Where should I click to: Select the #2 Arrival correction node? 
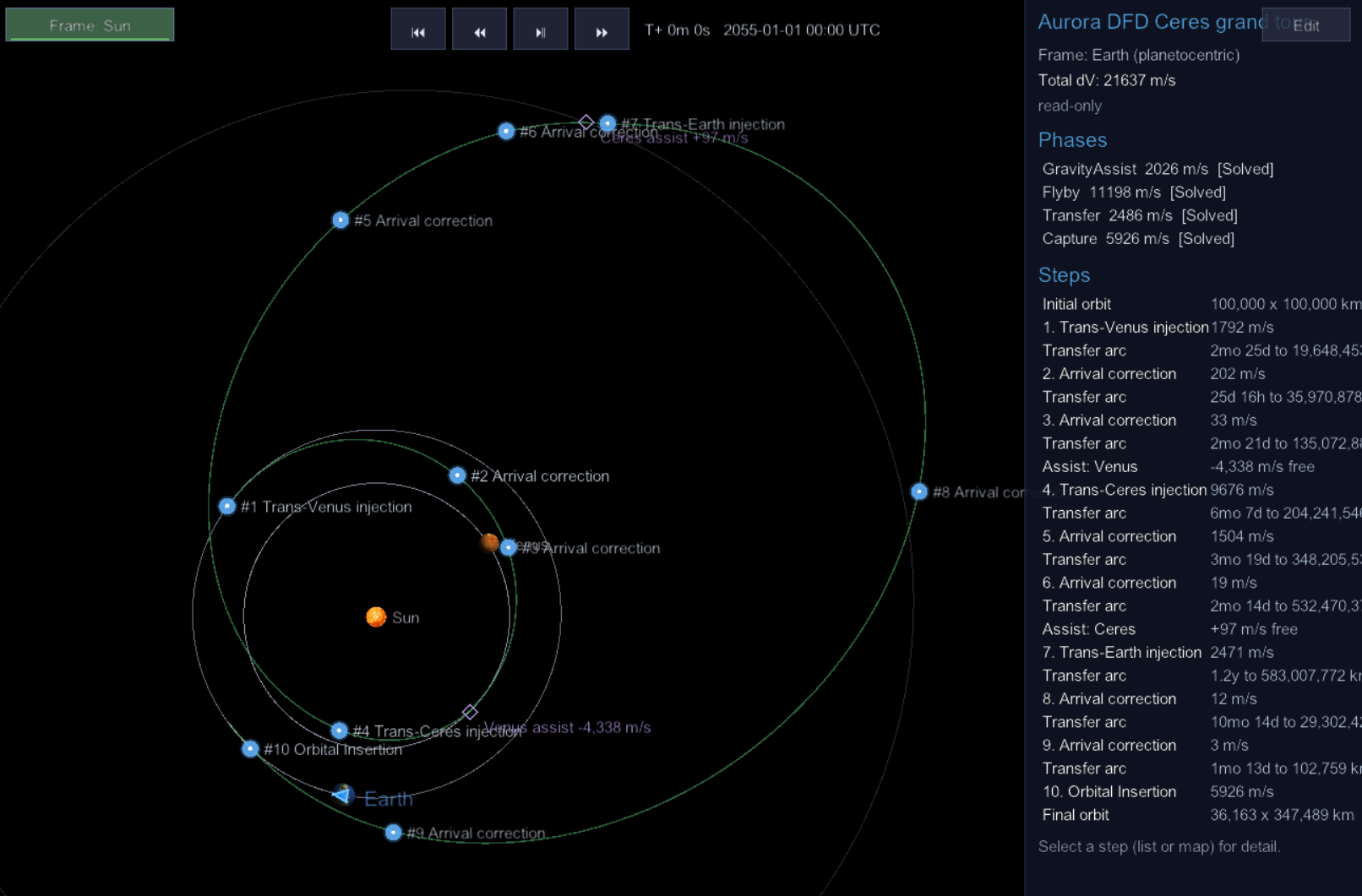click(x=457, y=475)
